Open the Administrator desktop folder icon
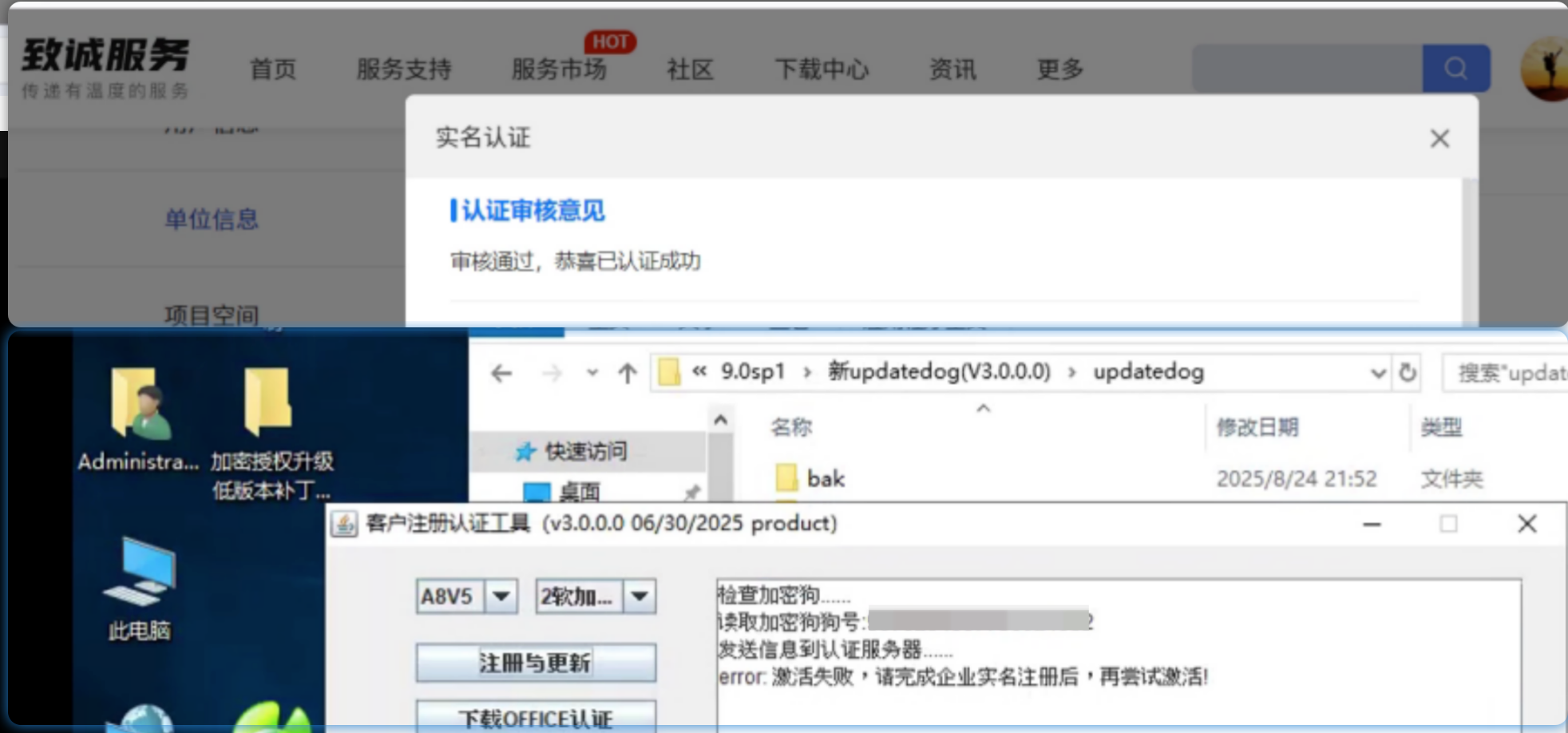 [x=138, y=418]
